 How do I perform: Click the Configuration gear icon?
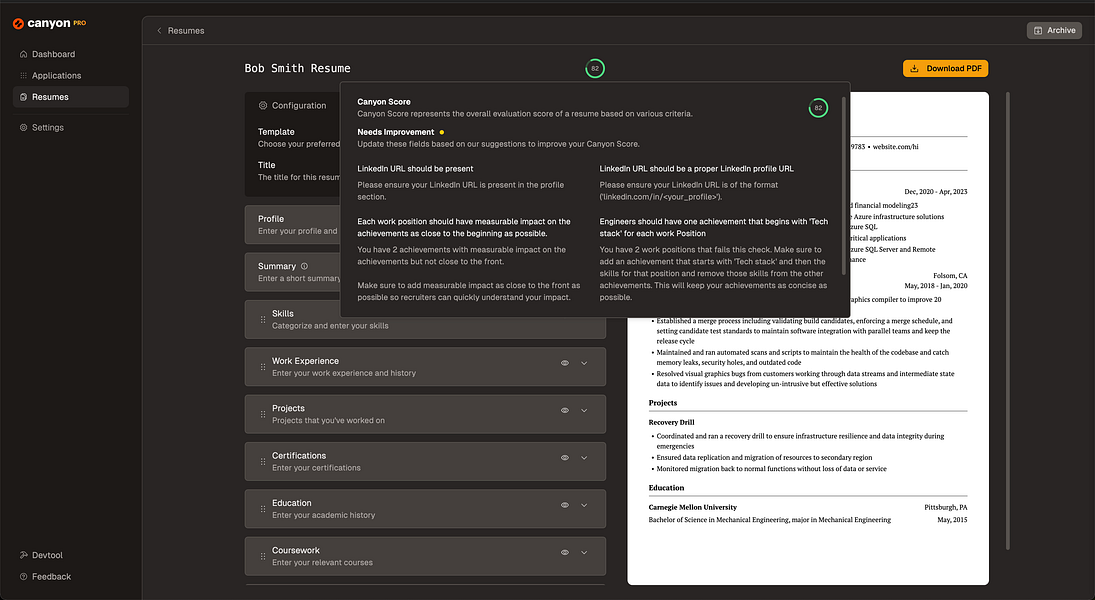coord(263,105)
